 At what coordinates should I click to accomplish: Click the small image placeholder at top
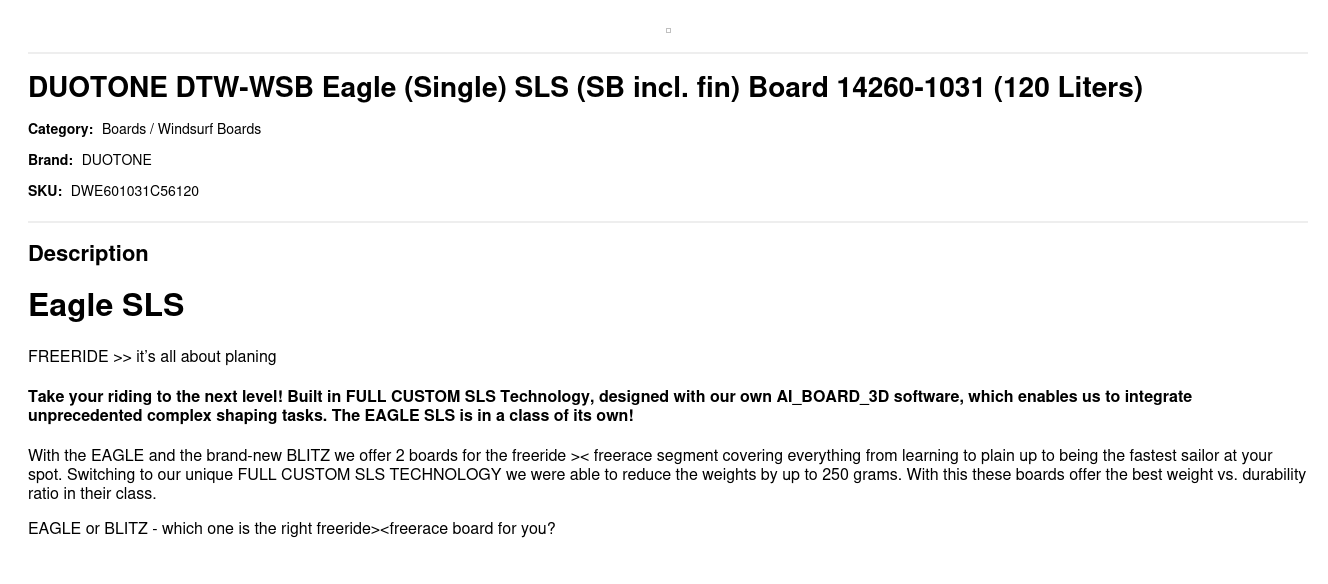(x=668, y=30)
